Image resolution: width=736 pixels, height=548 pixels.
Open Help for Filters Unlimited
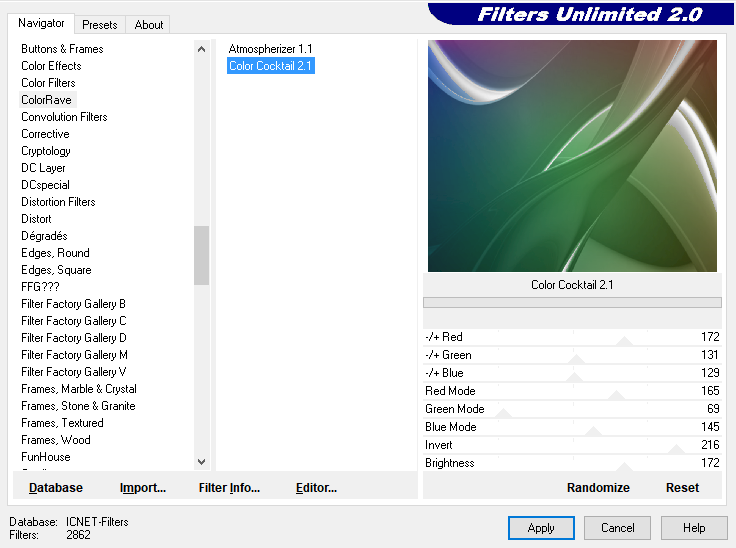(694, 528)
